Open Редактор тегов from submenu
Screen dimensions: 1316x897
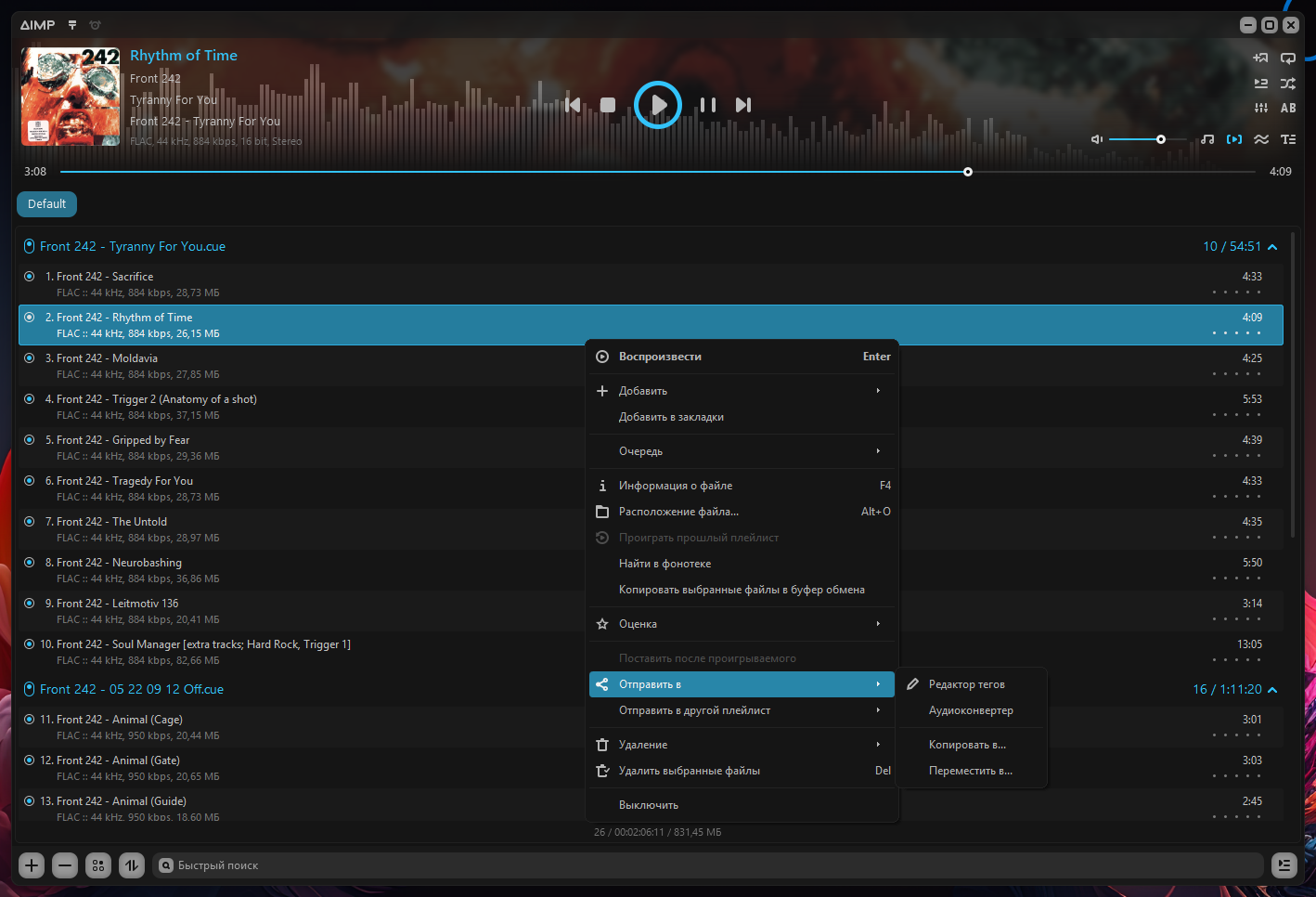[973, 684]
